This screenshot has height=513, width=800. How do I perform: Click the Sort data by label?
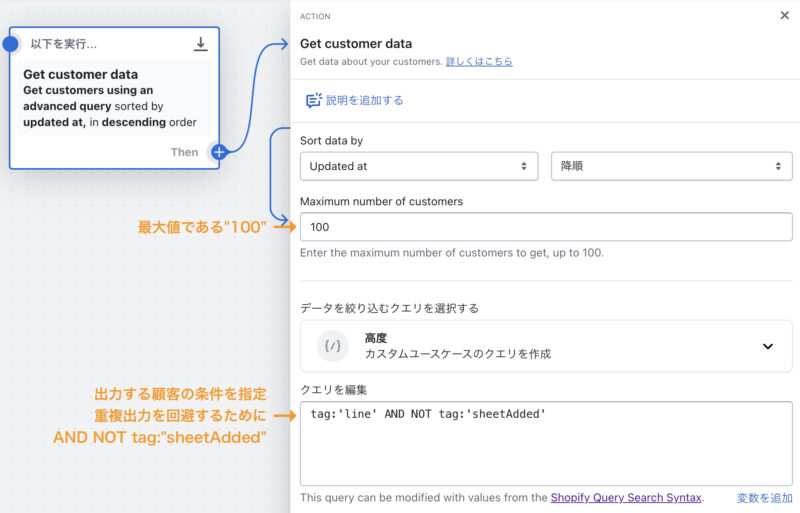pyautogui.click(x=331, y=140)
